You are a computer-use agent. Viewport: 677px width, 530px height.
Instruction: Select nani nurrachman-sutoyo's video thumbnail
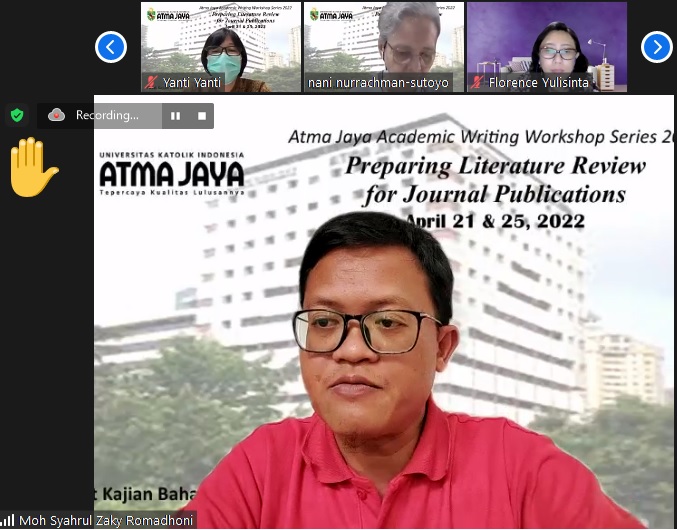click(384, 47)
